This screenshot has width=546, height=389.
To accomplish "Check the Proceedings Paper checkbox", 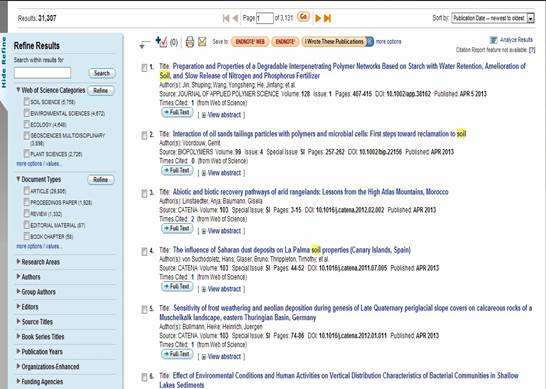I will (26, 202).
